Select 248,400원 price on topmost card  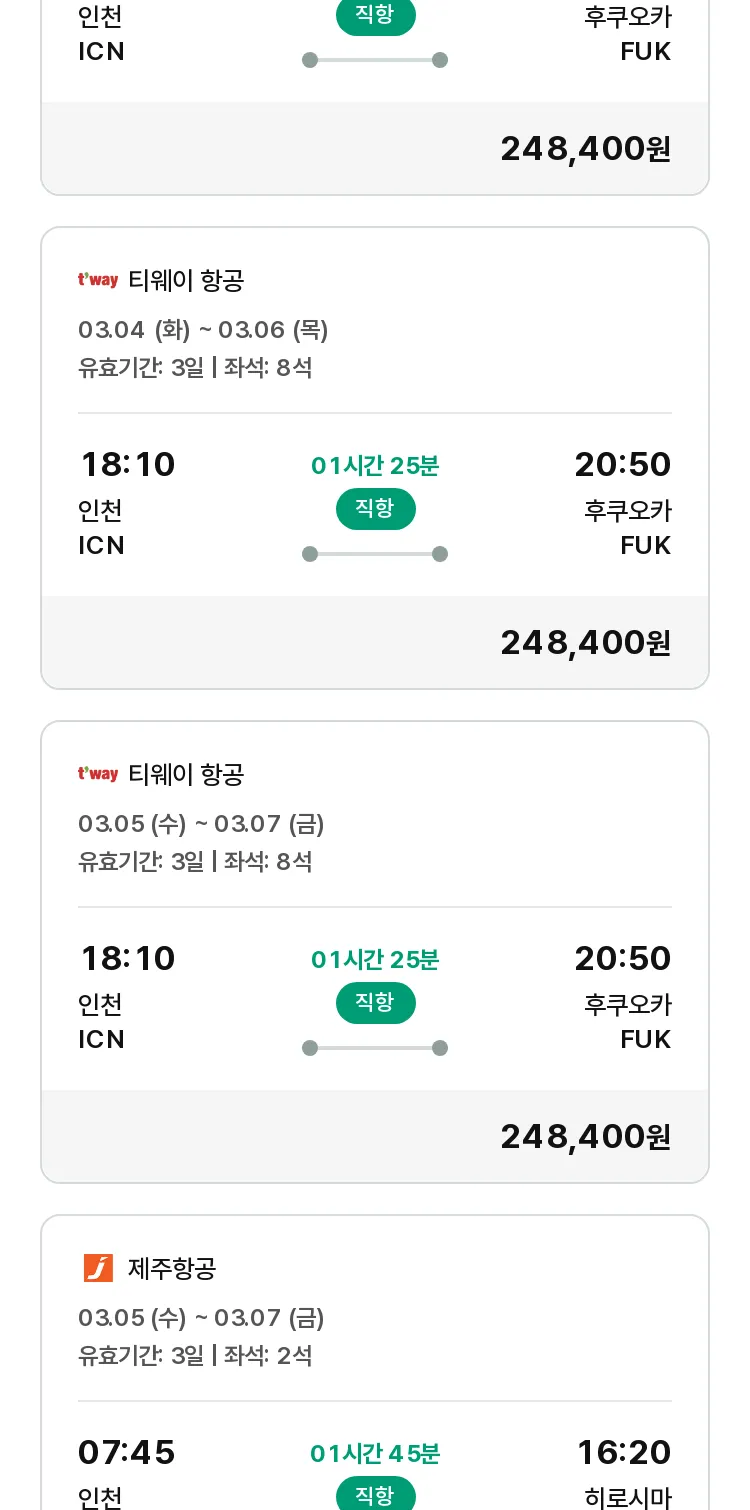pos(585,149)
